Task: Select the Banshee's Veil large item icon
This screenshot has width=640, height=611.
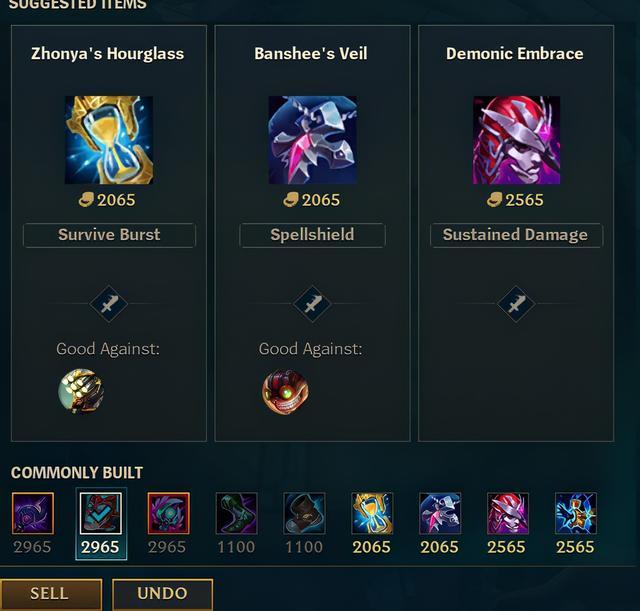Action: coord(313,140)
